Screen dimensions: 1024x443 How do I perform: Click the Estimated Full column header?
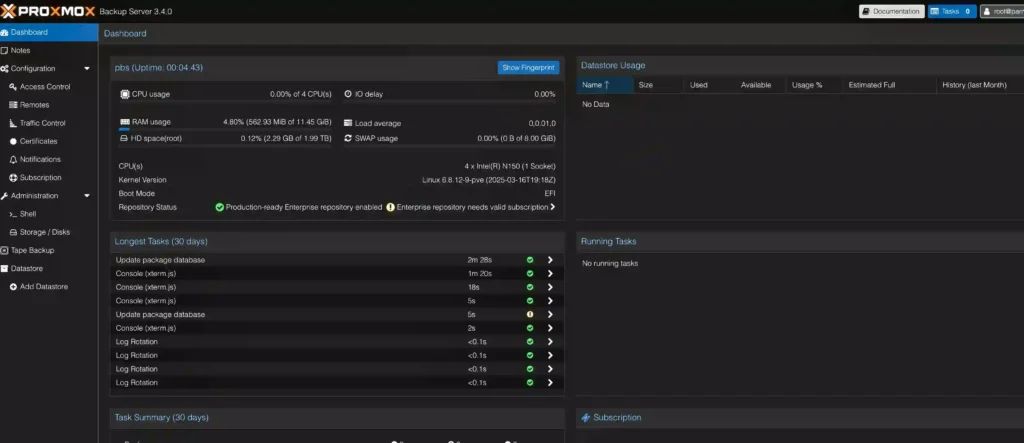click(x=889, y=85)
